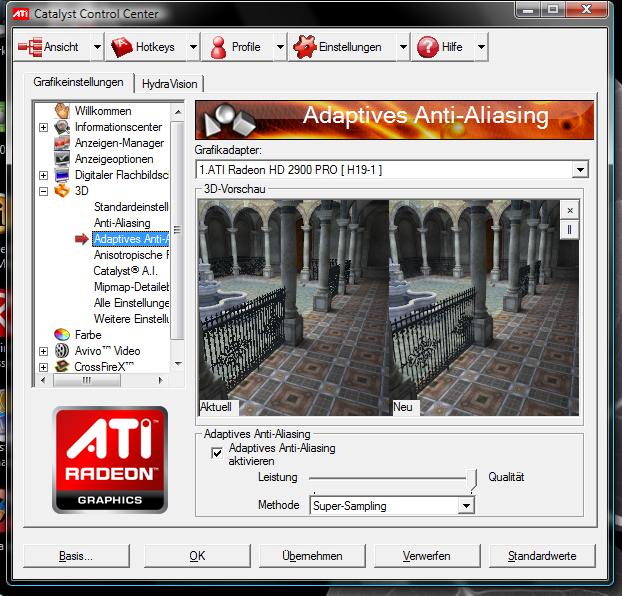
Task: Click the Farbe color wheel icon
Action: (62, 335)
